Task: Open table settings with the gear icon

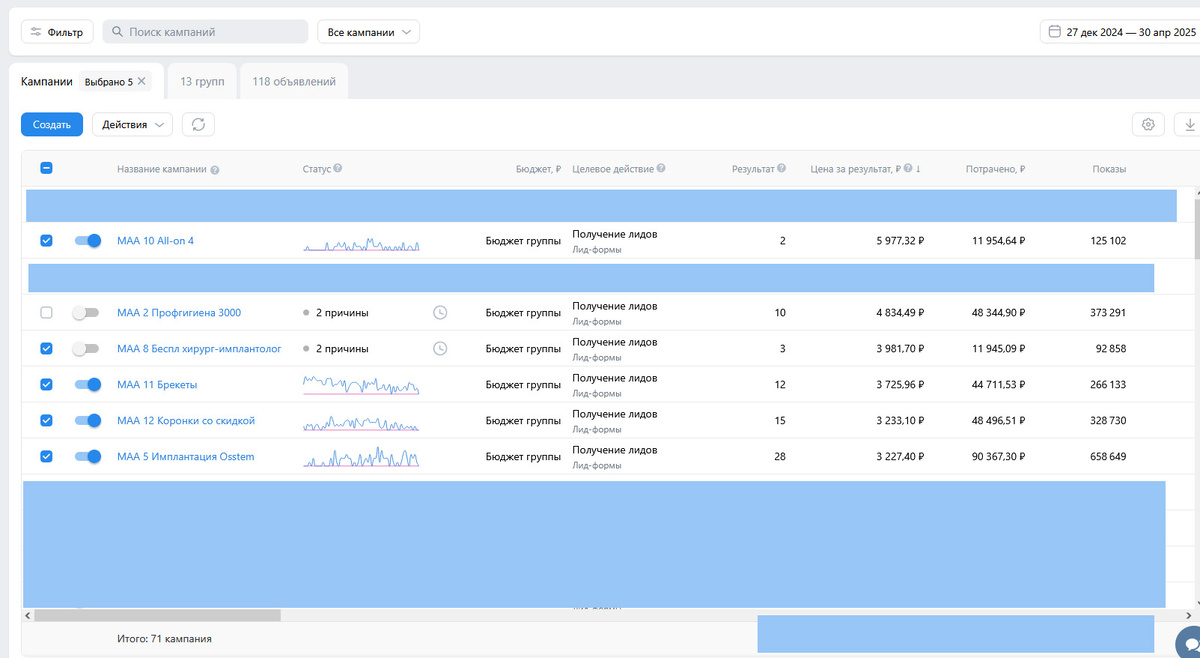Action: pos(1148,125)
